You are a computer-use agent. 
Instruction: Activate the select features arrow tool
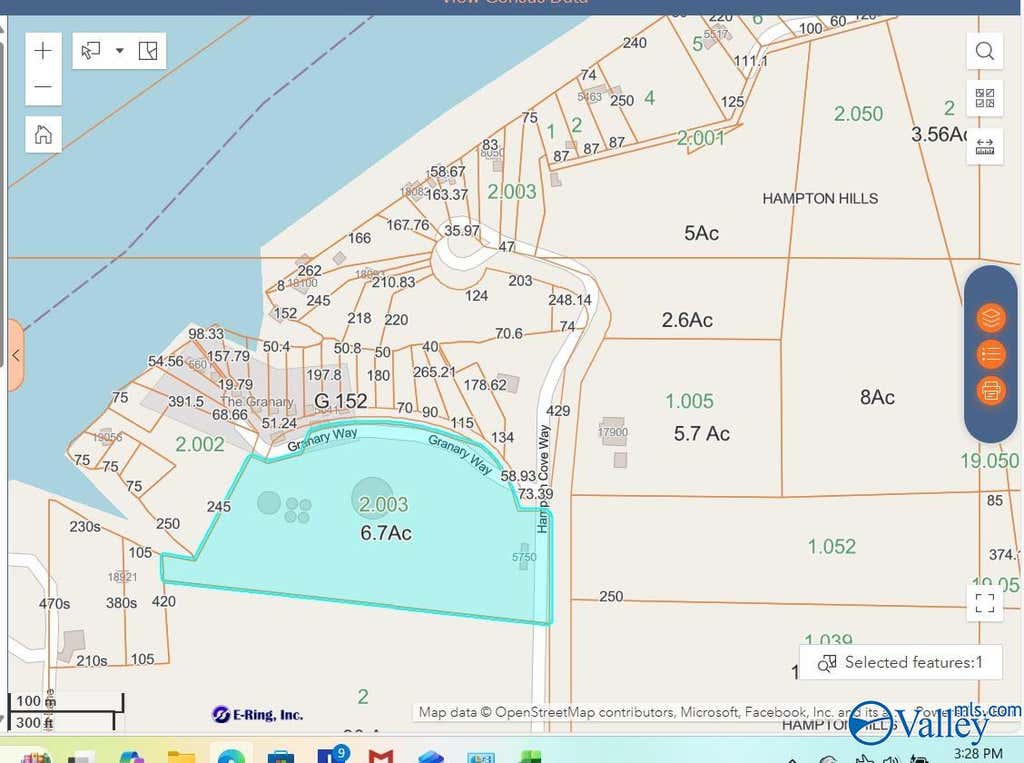click(x=90, y=51)
